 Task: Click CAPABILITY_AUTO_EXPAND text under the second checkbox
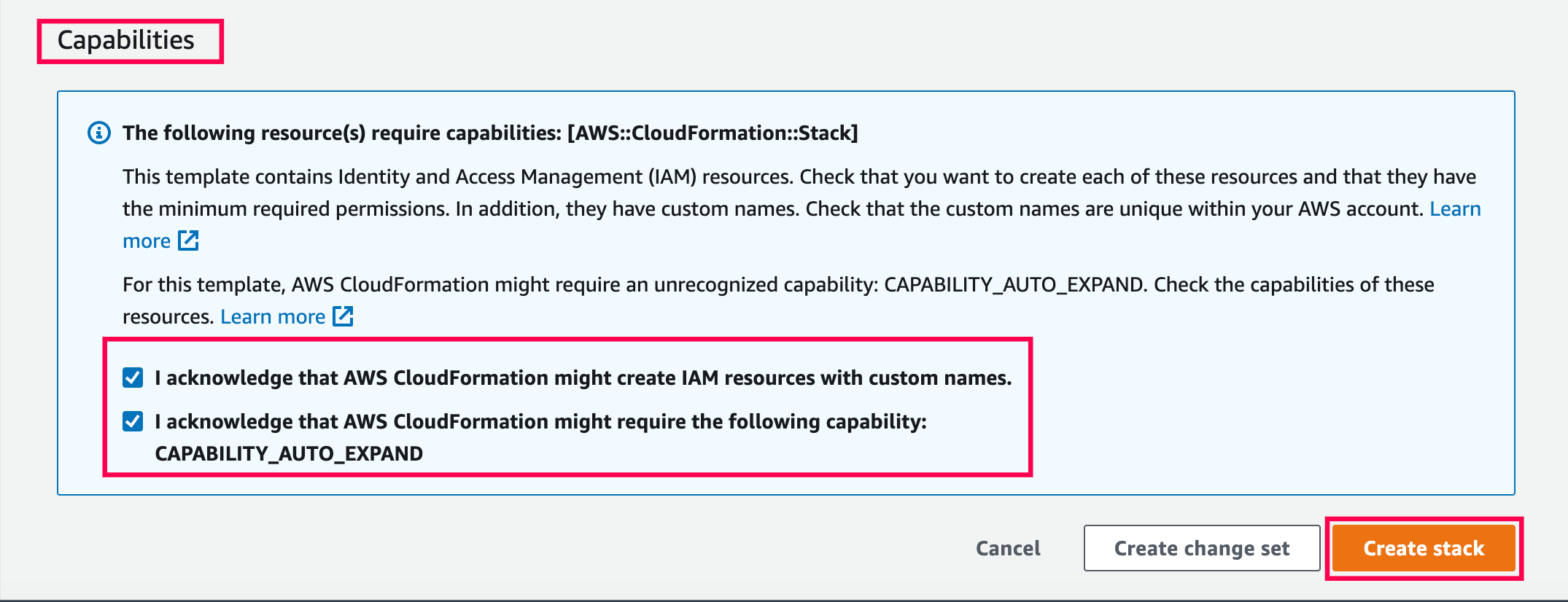click(289, 453)
